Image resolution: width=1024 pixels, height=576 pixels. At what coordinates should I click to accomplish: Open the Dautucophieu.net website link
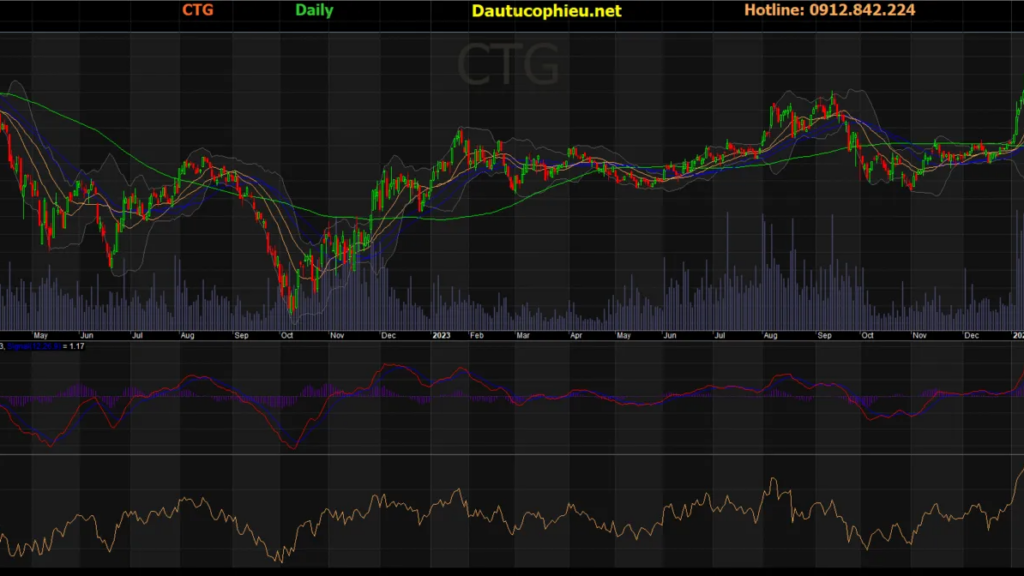pos(546,11)
